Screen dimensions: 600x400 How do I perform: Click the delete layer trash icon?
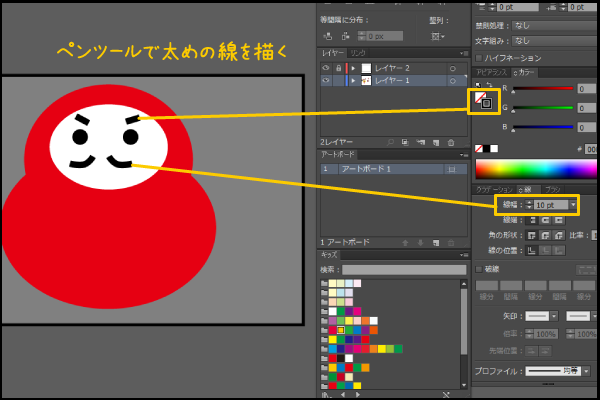point(453,143)
